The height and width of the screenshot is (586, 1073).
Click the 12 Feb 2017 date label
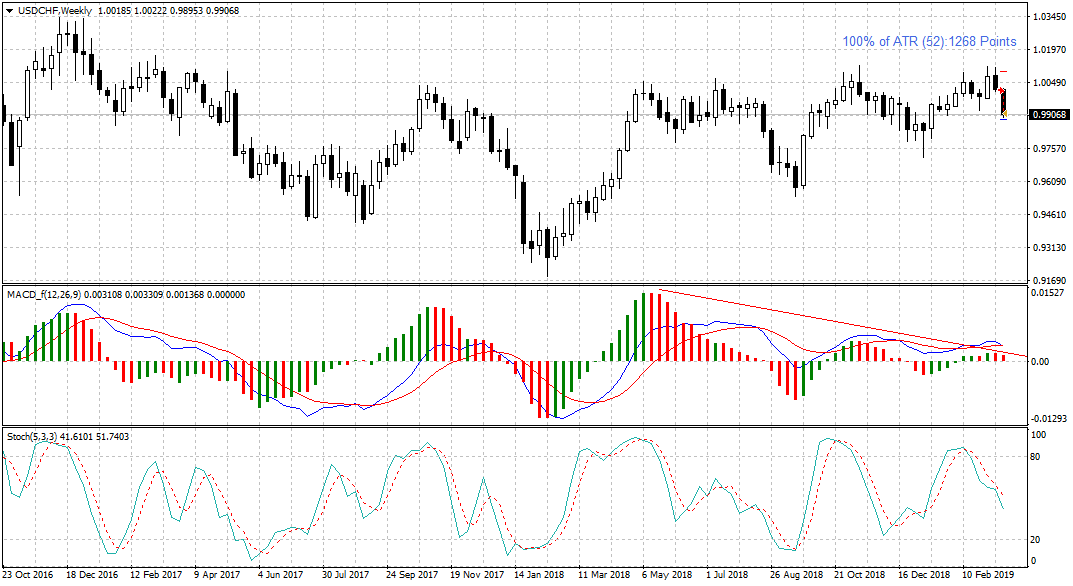click(156, 574)
